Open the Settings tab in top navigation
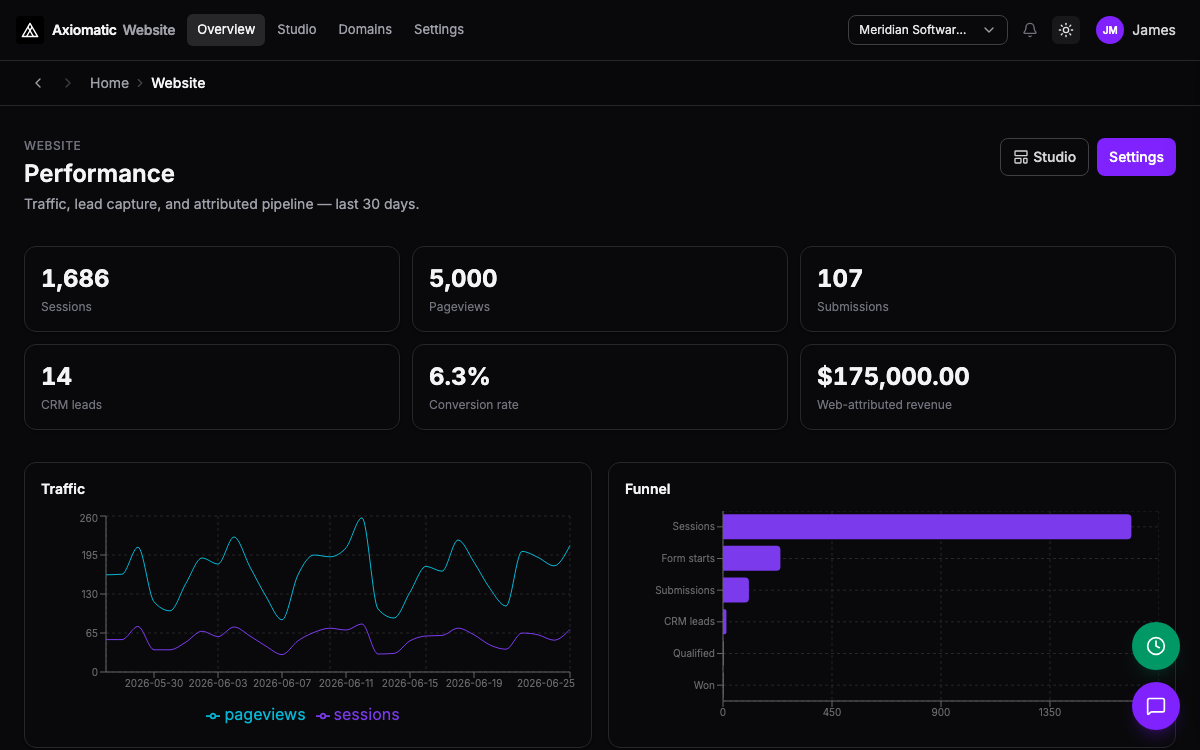Screen dimensions: 1200x750 tap(439, 30)
